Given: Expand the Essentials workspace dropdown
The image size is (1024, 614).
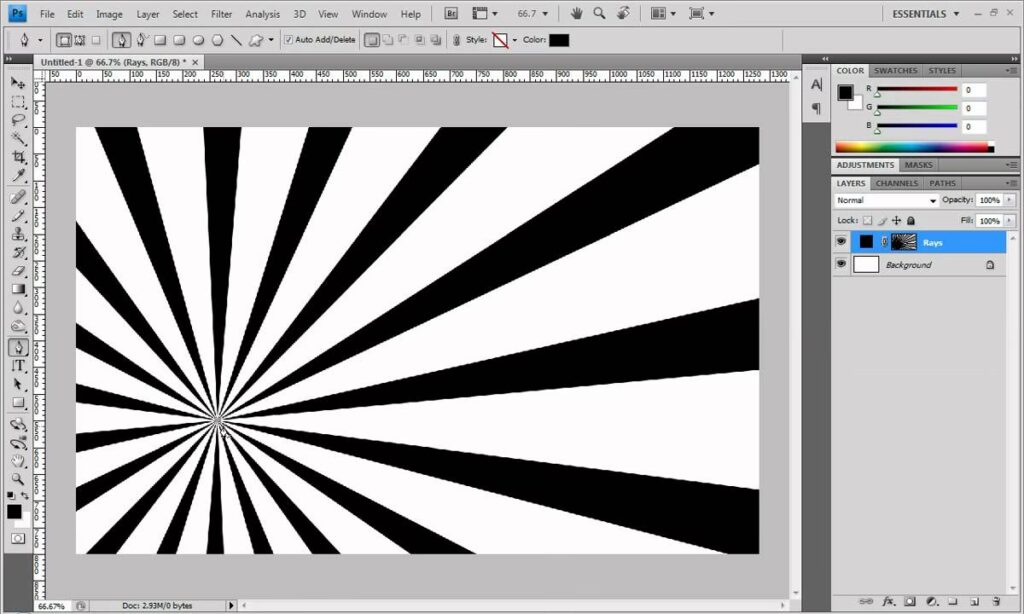Looking at the screenshot, I should (925, 14).
